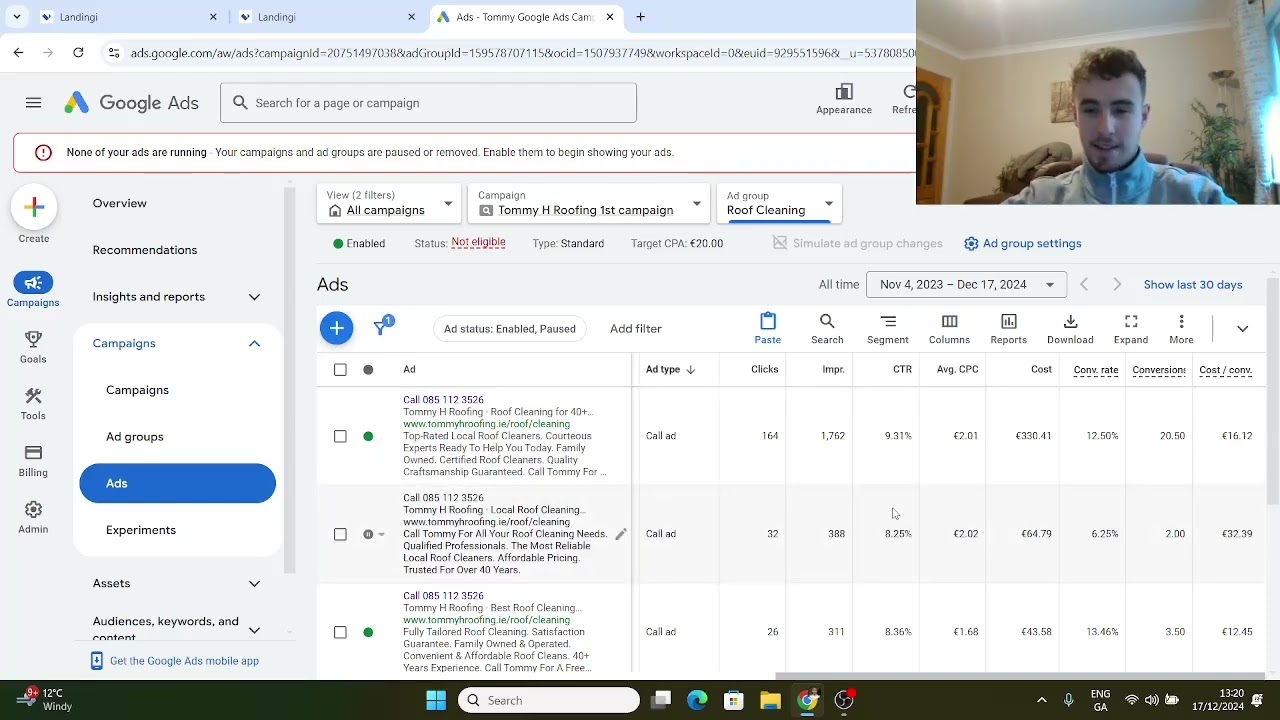Open the Goals trophy icon

click(33, 340)
